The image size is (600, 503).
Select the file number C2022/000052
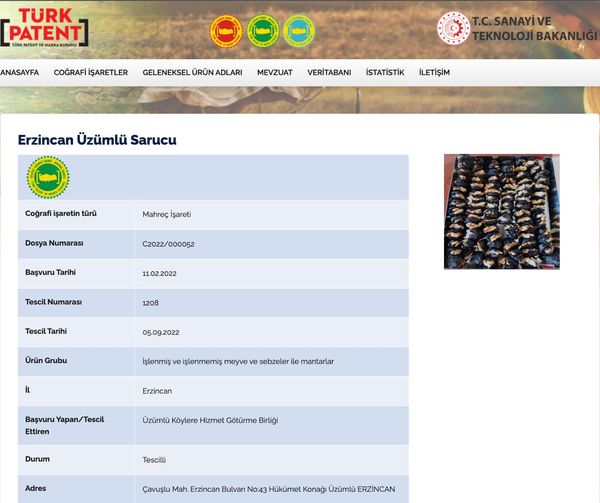pos(168,244)
